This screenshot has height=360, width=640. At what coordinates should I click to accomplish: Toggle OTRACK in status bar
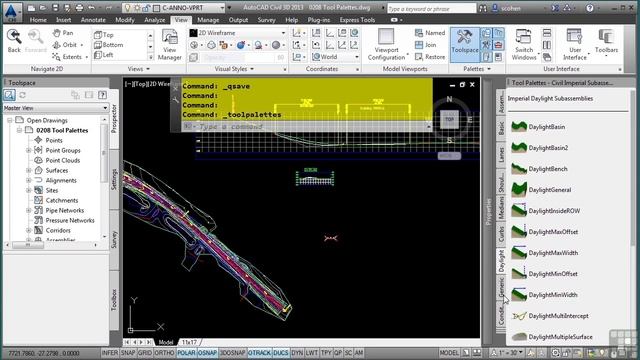click(259, 353)
